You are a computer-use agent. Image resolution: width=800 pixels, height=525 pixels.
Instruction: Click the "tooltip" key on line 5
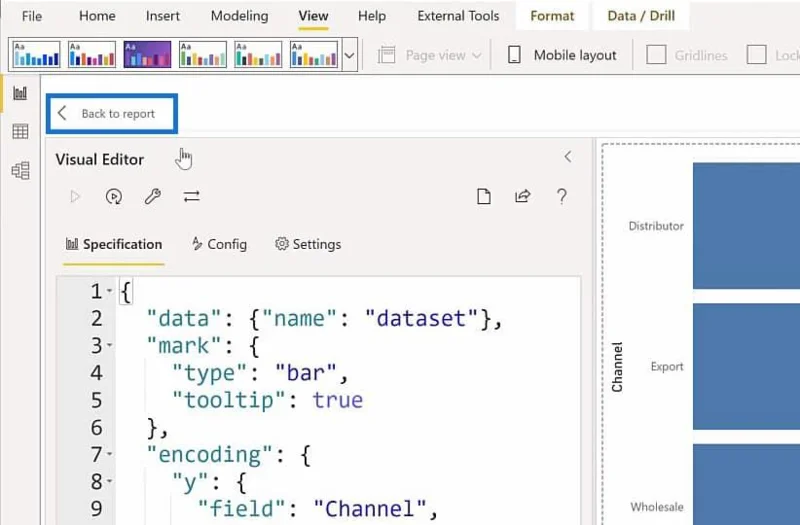229,400
